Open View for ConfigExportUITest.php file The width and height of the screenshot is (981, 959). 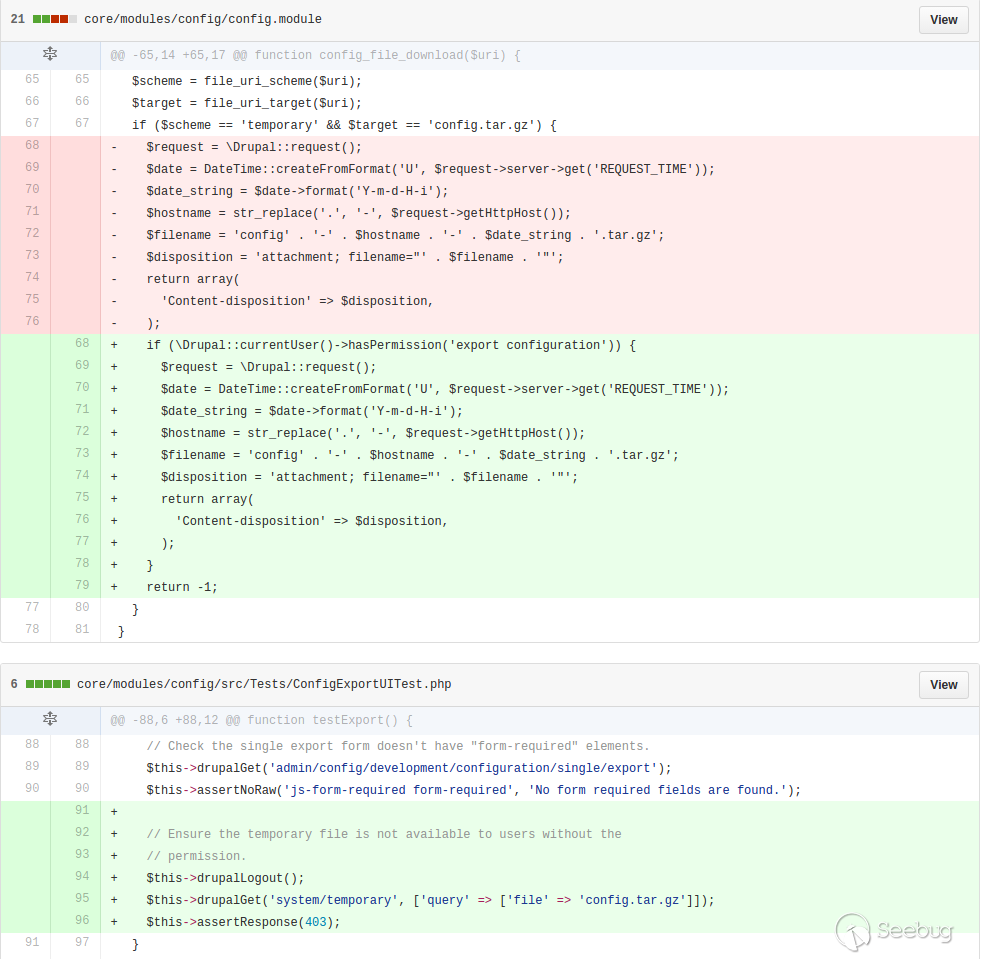point(943,685)
